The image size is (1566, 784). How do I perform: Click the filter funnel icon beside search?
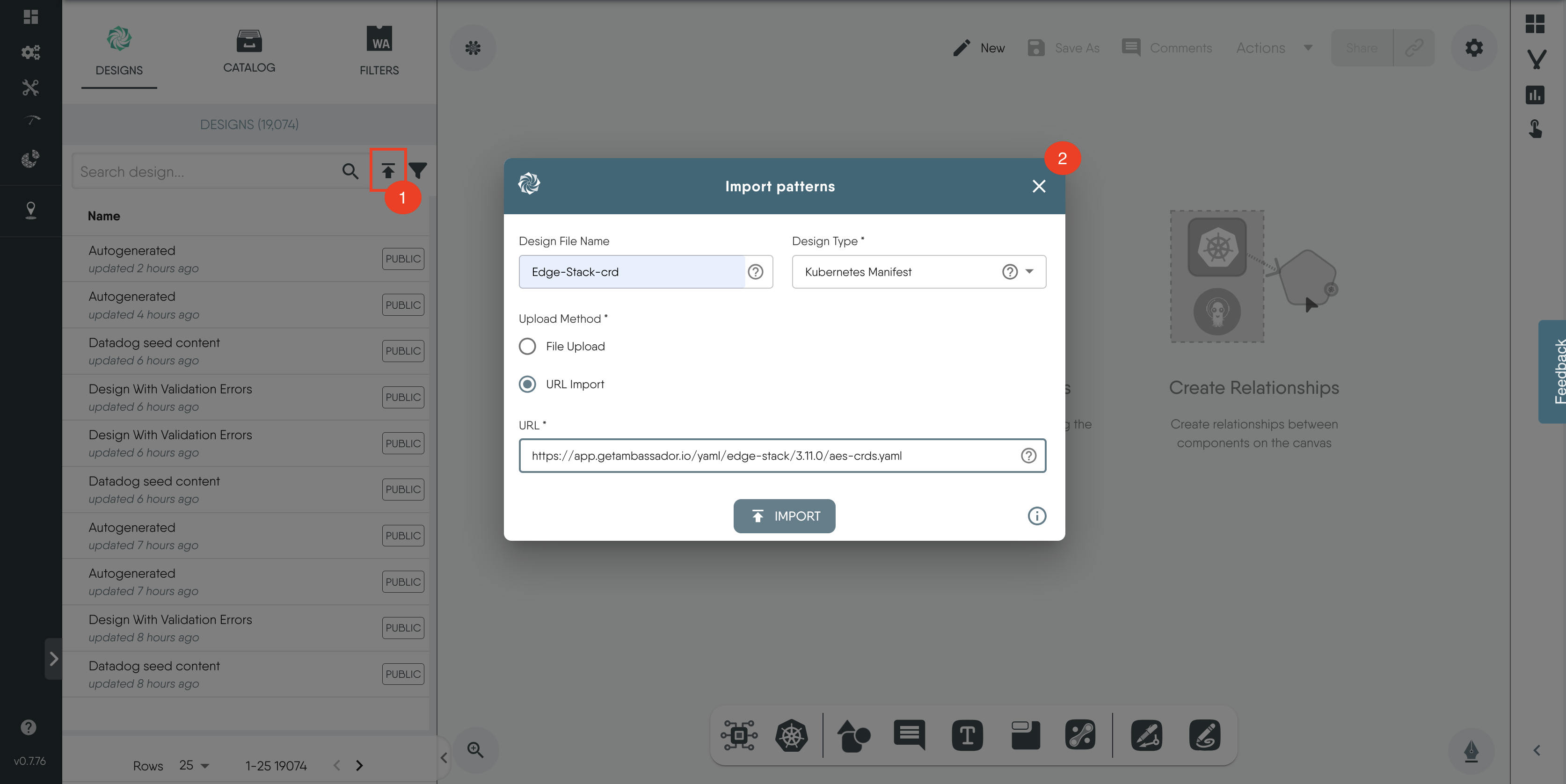tap(418, 171)
